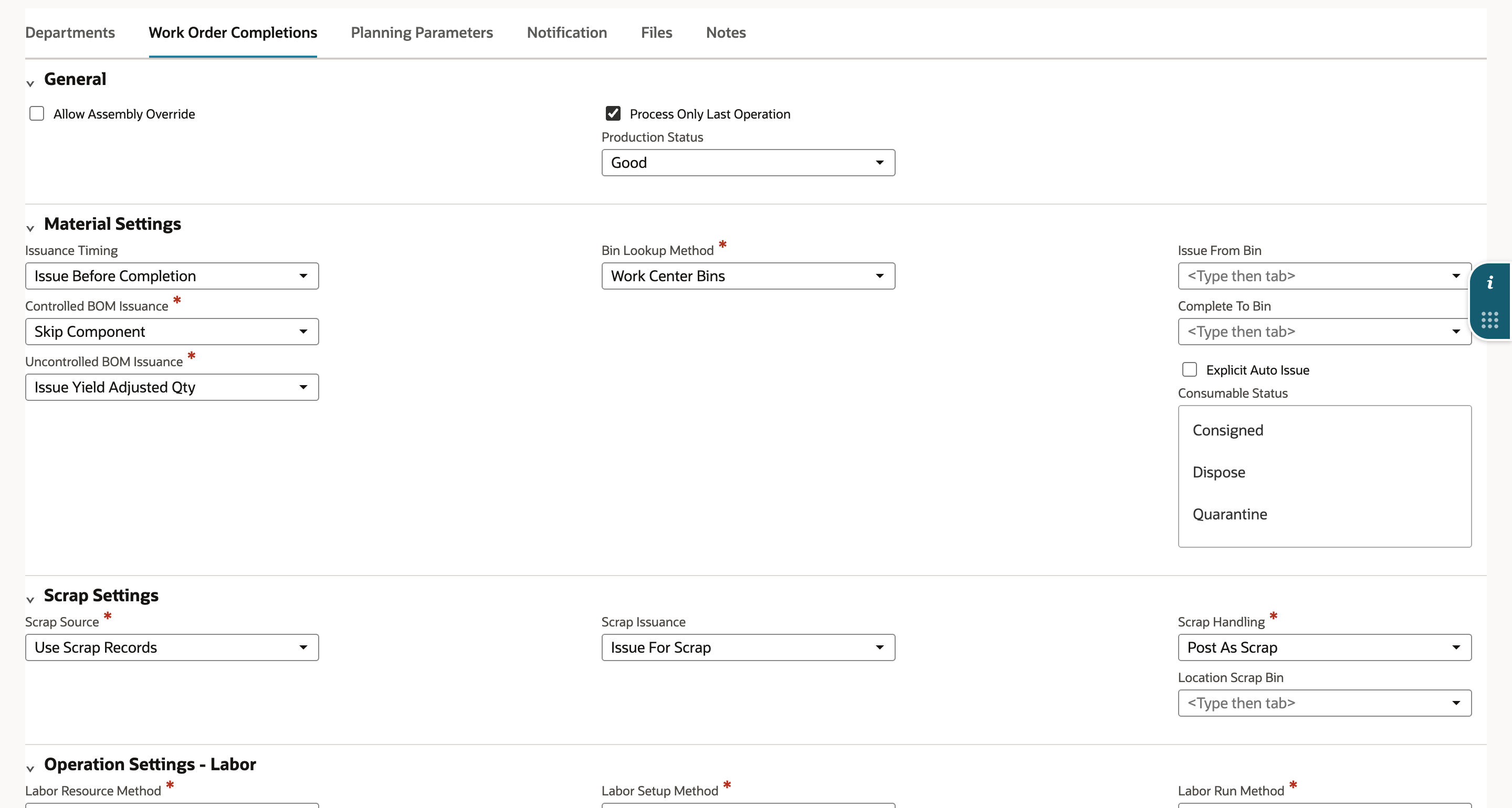Image resolution: width=1512 pixels, height=808 pixels.
Task: Open the Notification tab
Action: (x=566, y=33)
